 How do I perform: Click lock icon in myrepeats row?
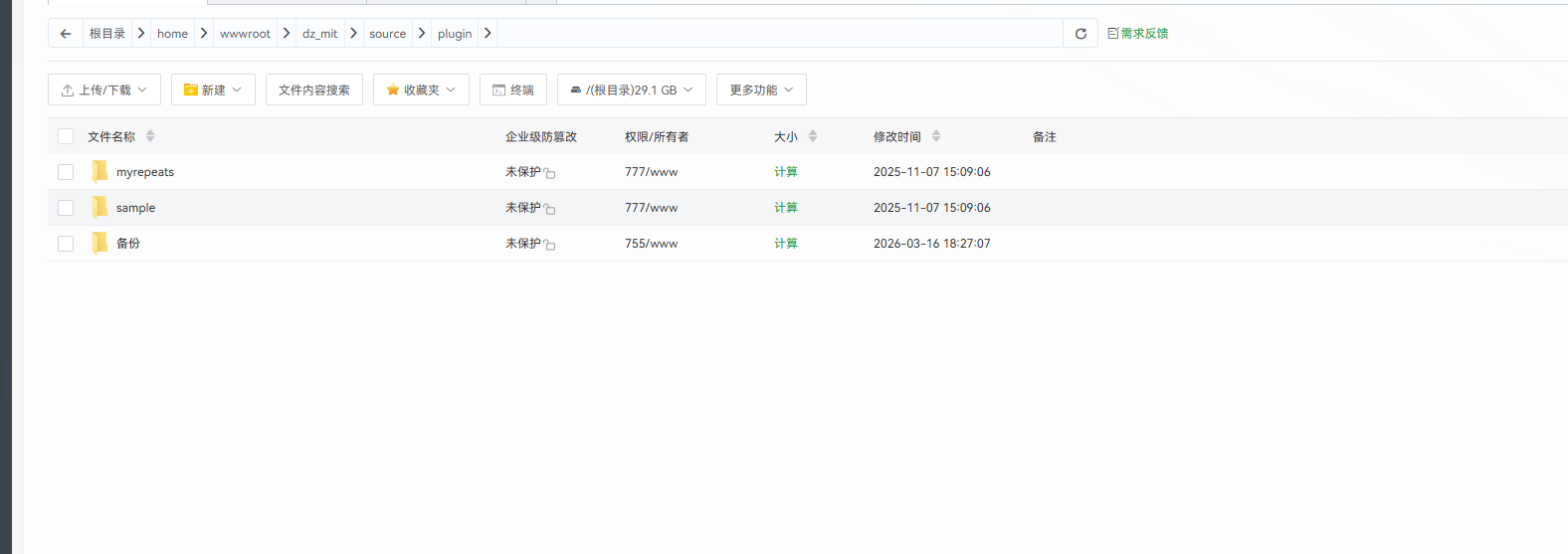coord(549,173)
